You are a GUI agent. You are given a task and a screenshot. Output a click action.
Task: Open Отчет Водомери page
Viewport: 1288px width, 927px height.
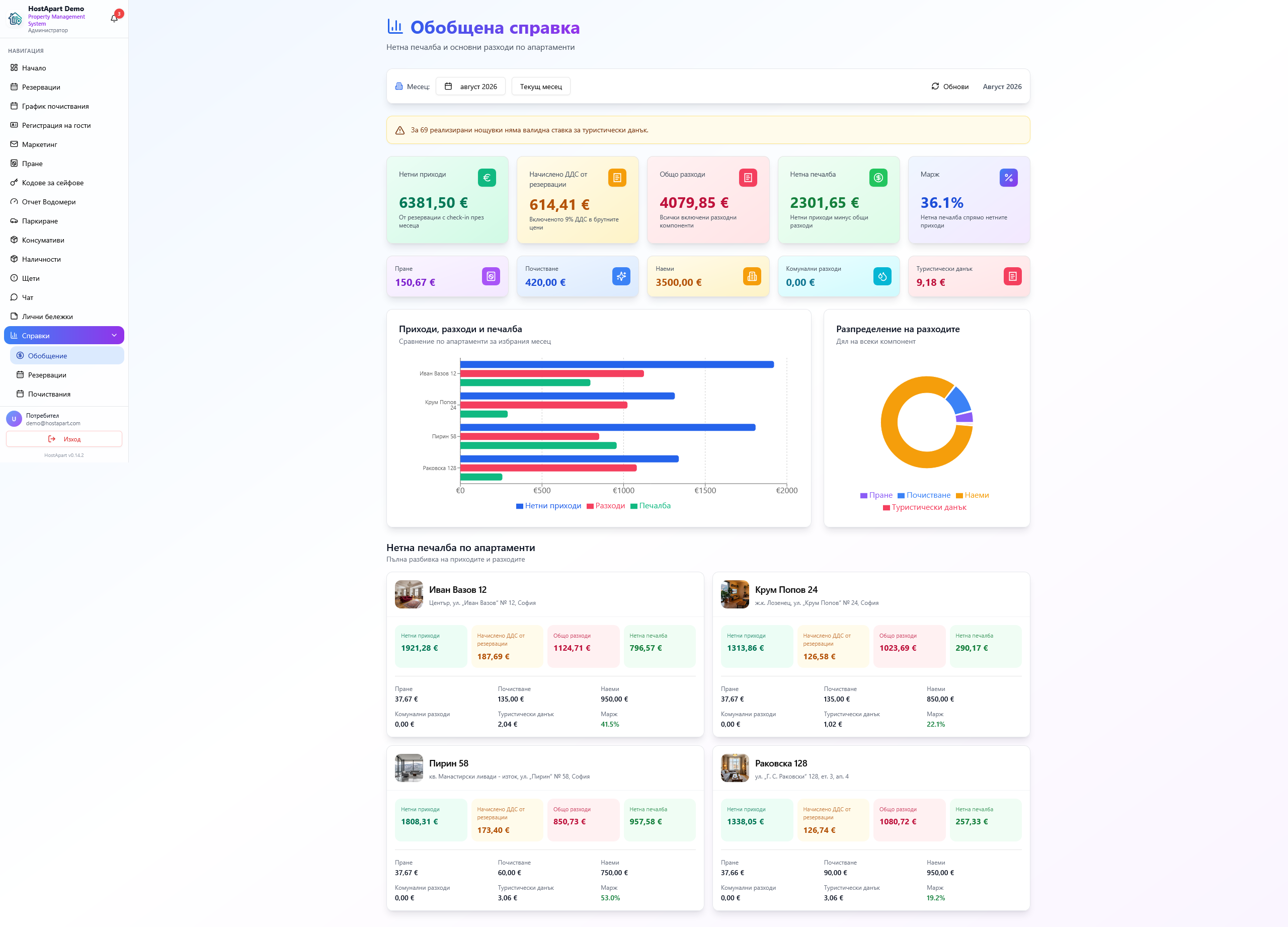63,202
